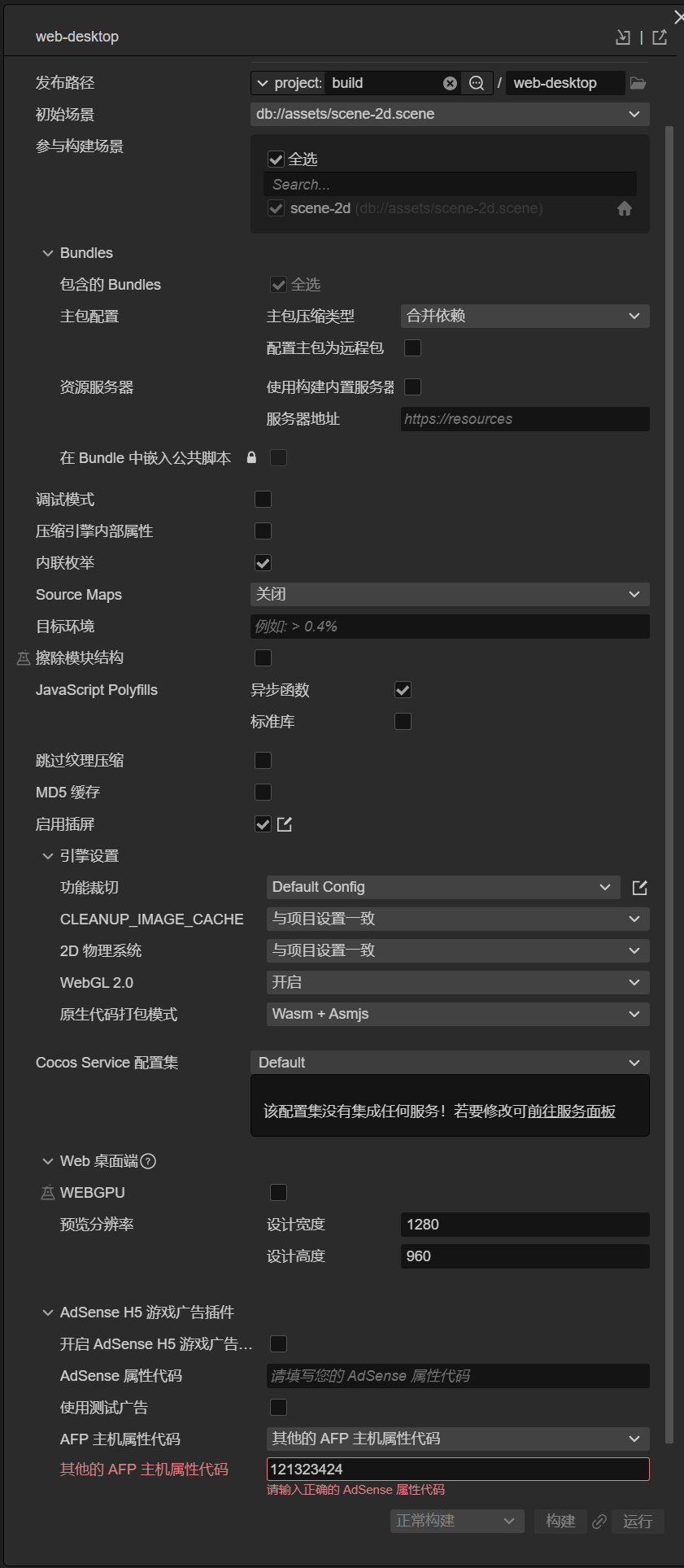Collapse AdSense H5 游戏广告插件 section
The height and width of the screenshot is (1568, 684).
click(47, 1312)
